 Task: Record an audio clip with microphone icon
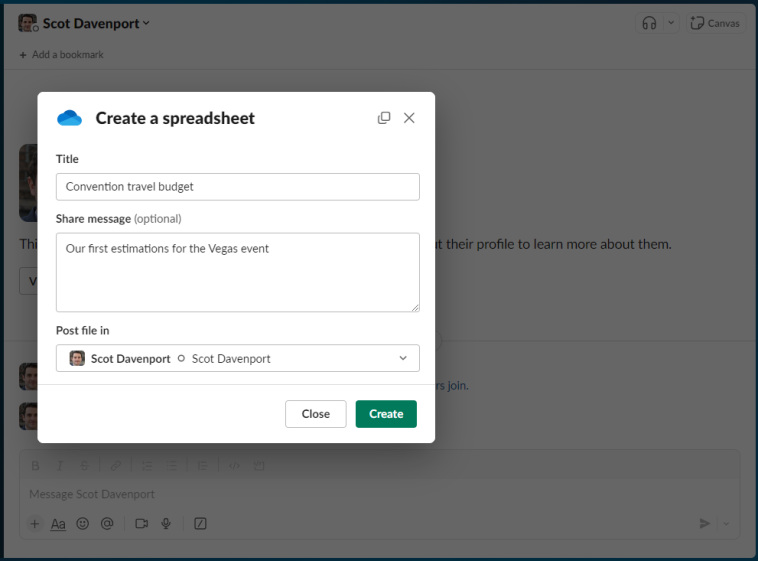[x=166, y=524]
